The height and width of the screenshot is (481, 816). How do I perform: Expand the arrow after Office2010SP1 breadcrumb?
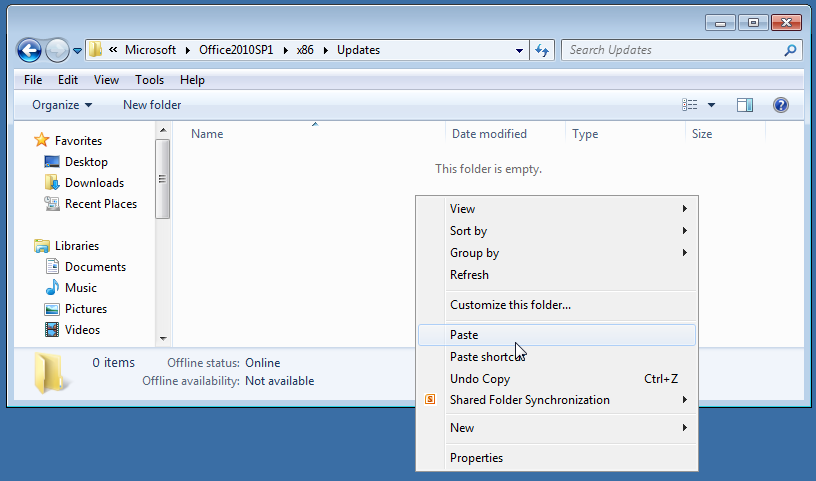(x=285, y=50)
